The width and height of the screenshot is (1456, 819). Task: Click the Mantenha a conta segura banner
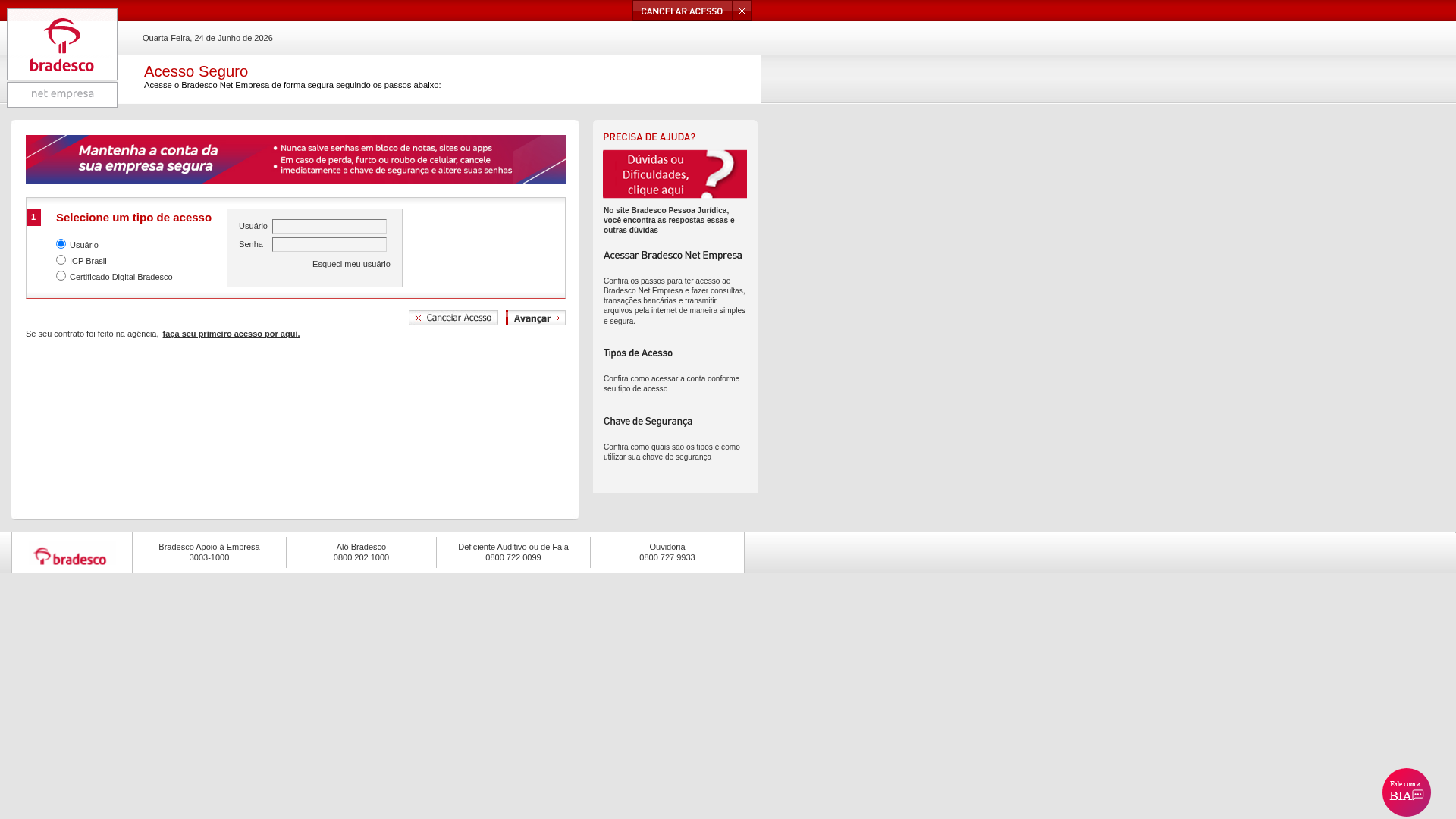(x=296, y=159)
